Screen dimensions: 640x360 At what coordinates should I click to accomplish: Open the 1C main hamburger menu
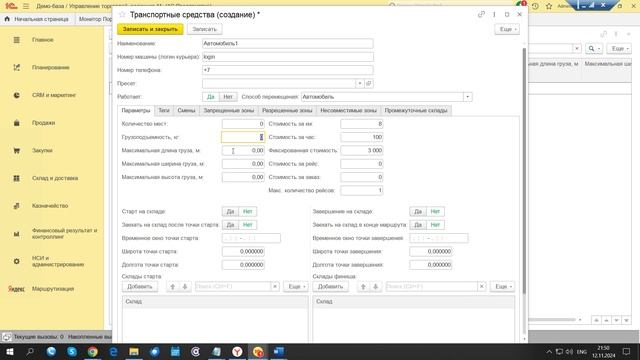click(x=26, y=6)
